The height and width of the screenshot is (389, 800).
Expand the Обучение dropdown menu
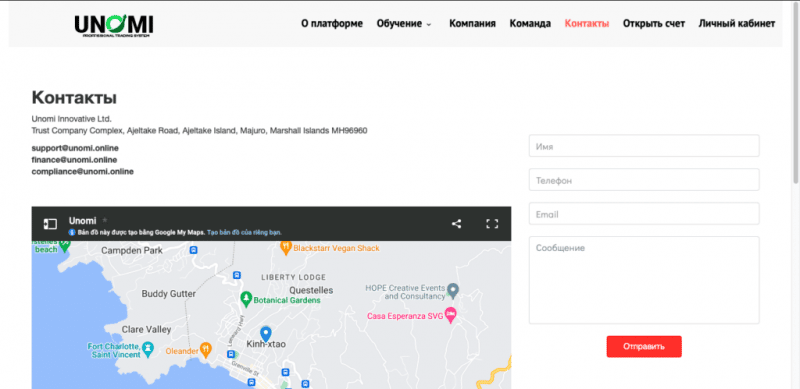tap(404, 23)
